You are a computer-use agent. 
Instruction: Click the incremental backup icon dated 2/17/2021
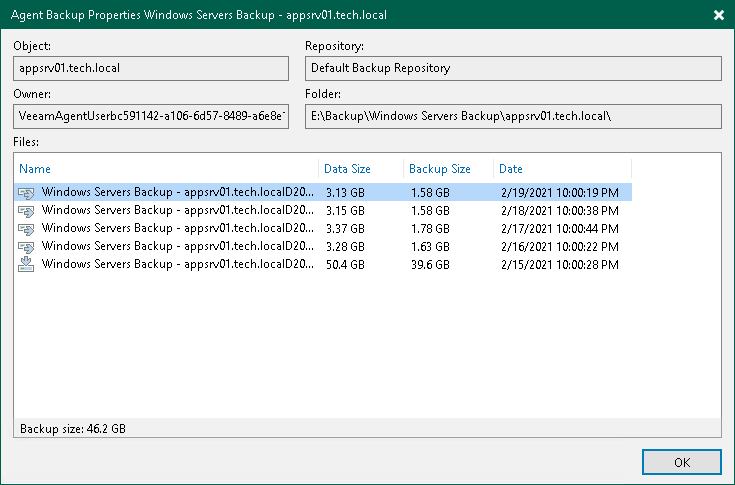[x=28, y=228]
